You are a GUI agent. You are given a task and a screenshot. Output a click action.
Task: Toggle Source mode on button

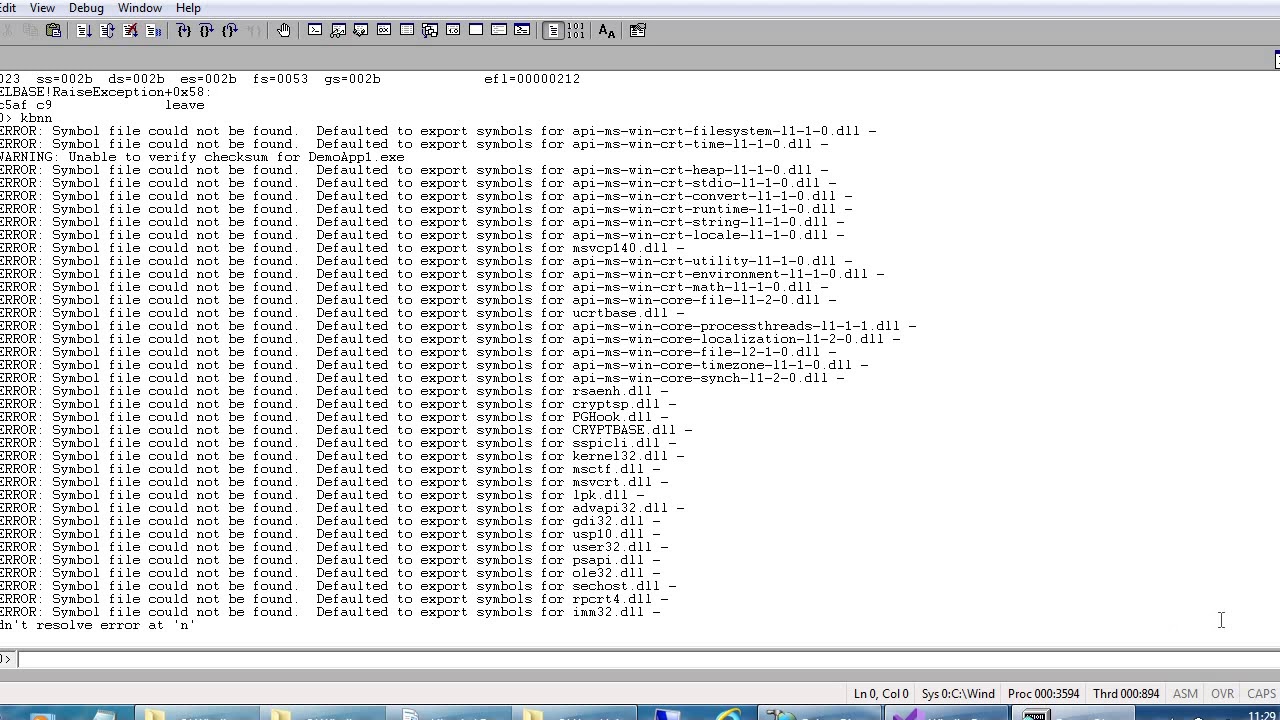click(553, 31)
